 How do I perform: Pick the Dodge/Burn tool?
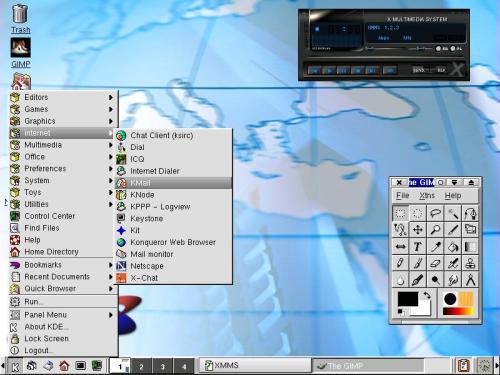[x=435, y=280]
